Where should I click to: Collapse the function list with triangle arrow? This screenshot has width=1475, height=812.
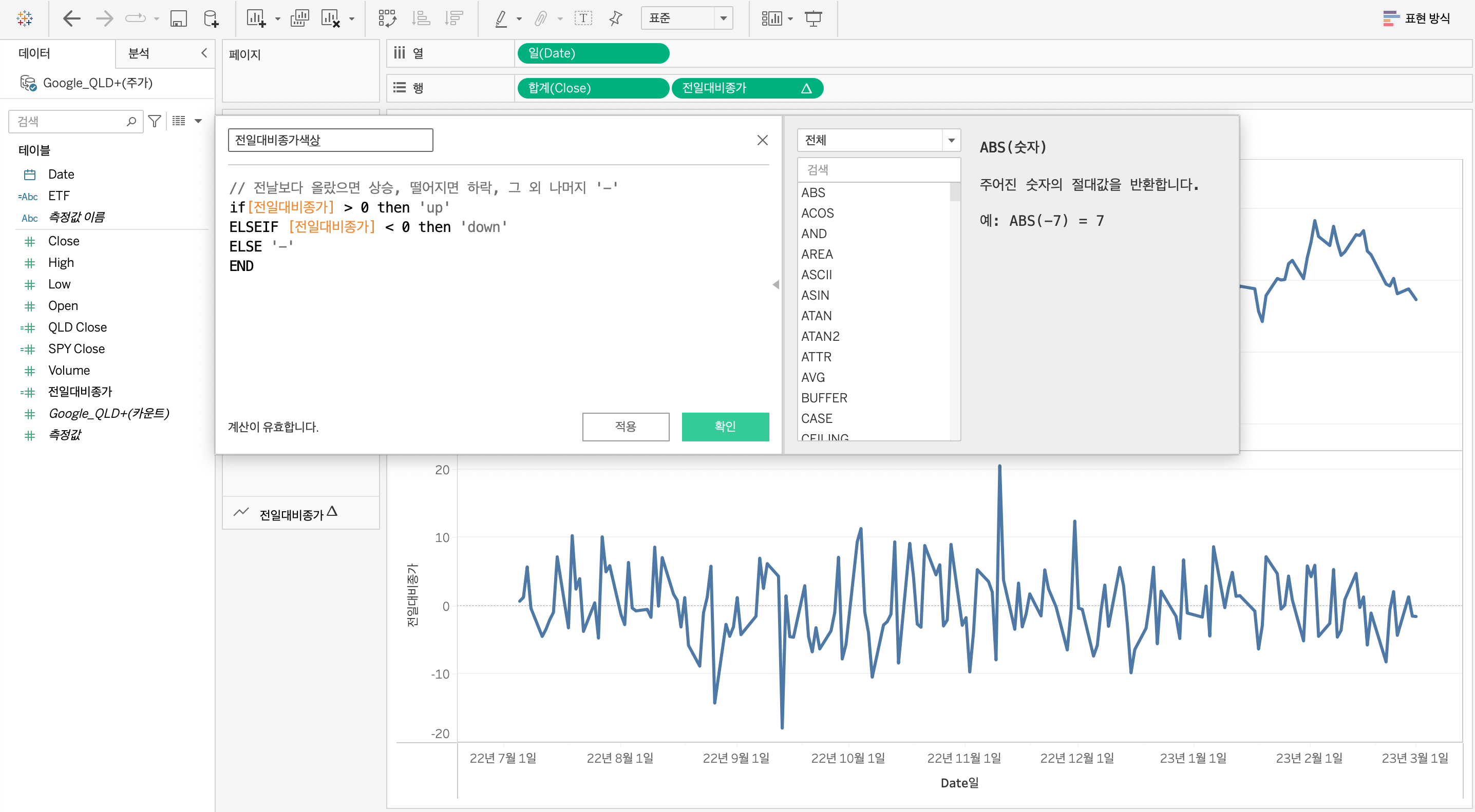(x=776, y=284)
